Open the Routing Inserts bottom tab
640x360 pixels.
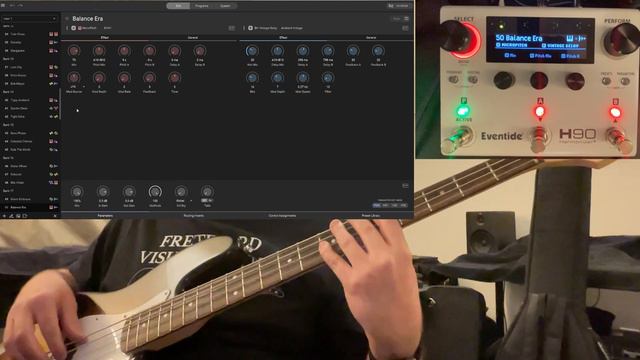click(x=194, y=216)
